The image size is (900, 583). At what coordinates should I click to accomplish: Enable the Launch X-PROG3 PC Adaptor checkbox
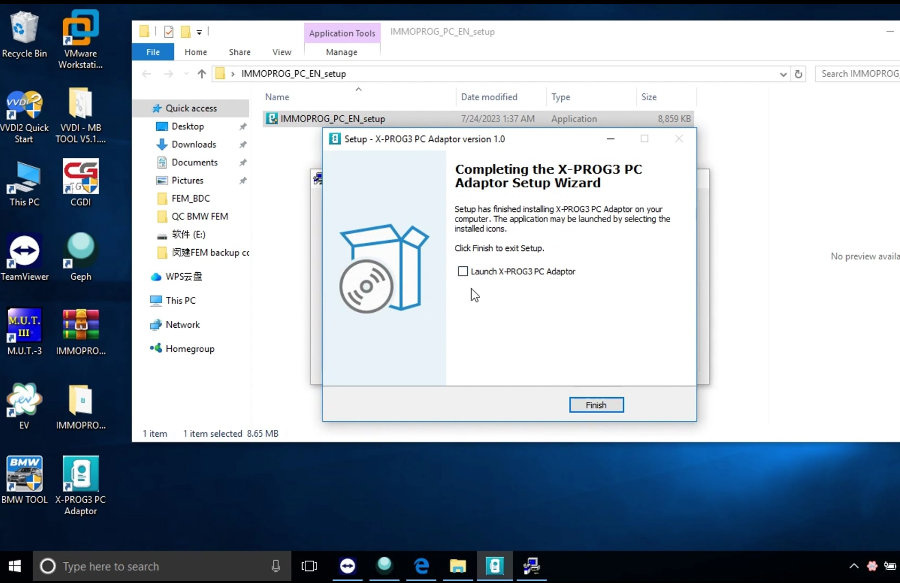463,271
